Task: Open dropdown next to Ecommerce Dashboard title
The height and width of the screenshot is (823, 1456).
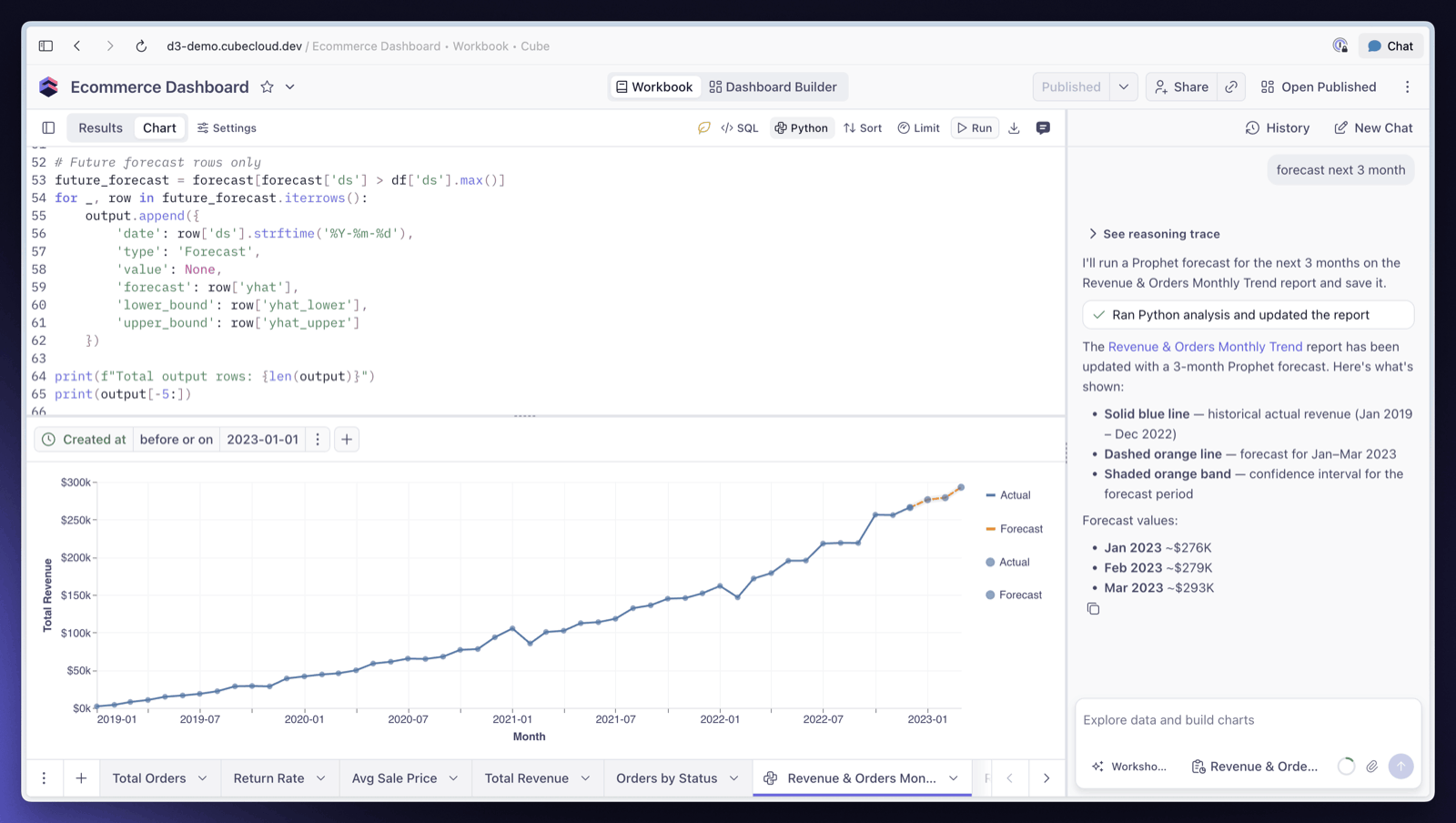Action: tap(290, 86)
